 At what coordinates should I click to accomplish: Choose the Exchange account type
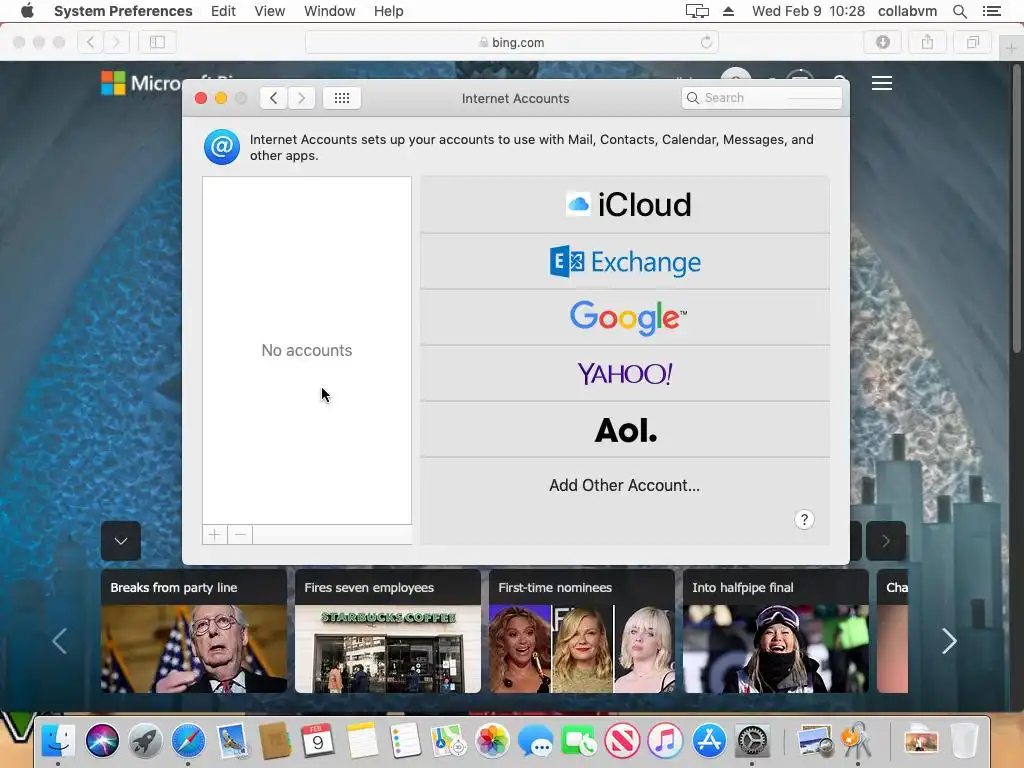pyautogui.click(x=625, y=262)
